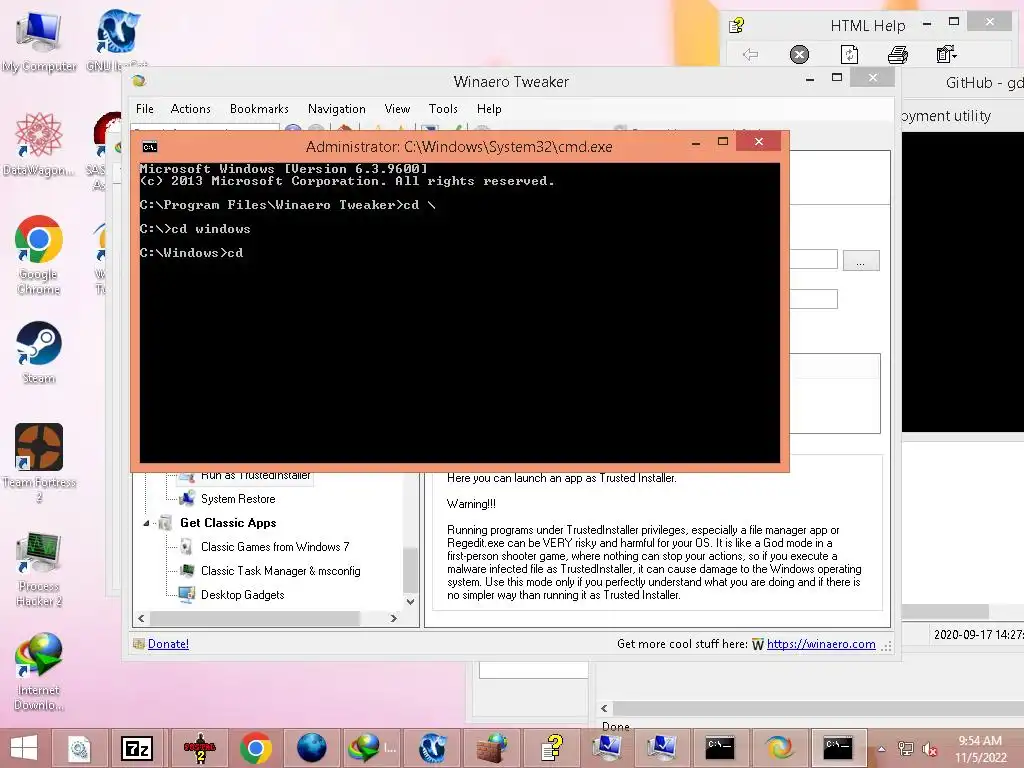Click scroll left arrow above the Done status

(x=604, y=709)
